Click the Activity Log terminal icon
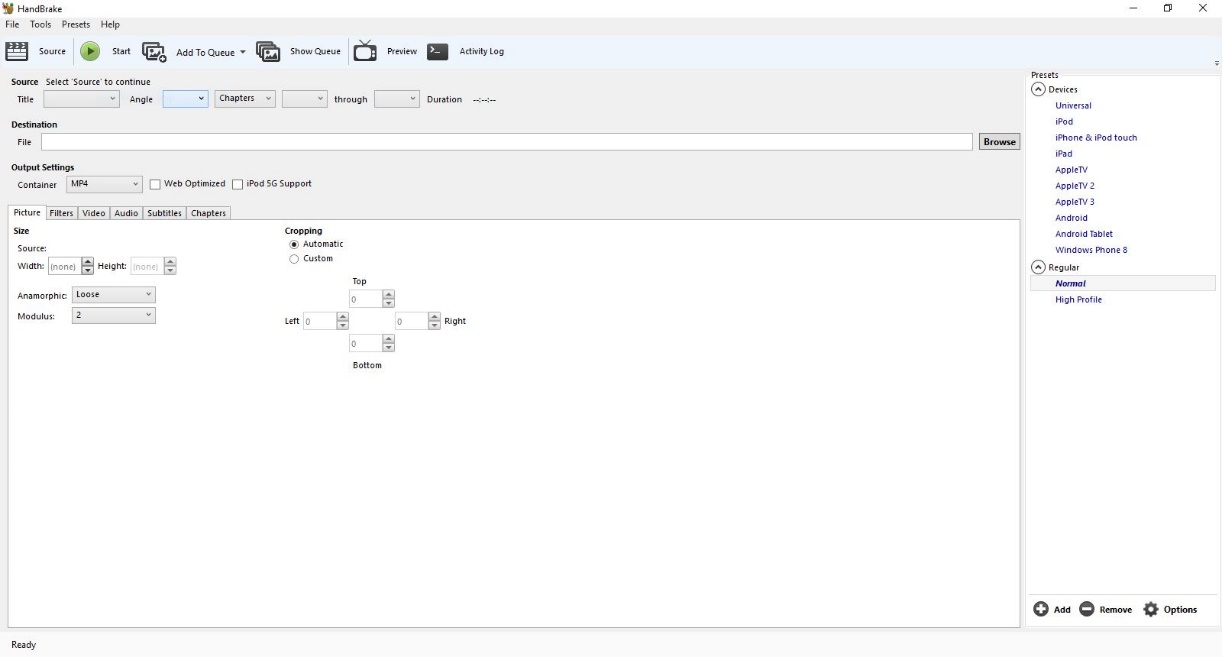The height and width of the screenshot is (657, 1222). (438, 51)
